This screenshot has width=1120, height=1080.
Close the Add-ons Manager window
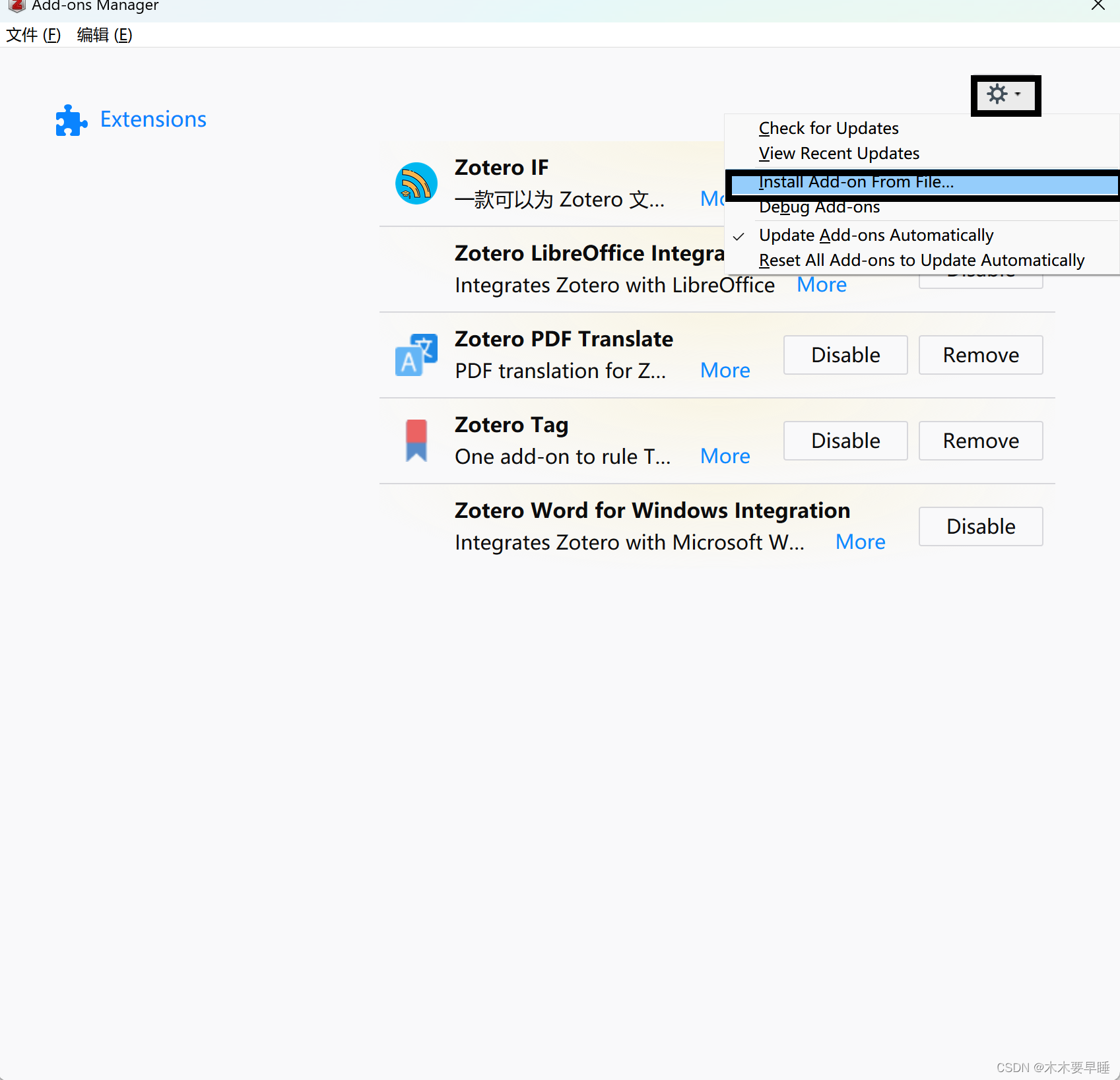click(x=1098, y=6)
